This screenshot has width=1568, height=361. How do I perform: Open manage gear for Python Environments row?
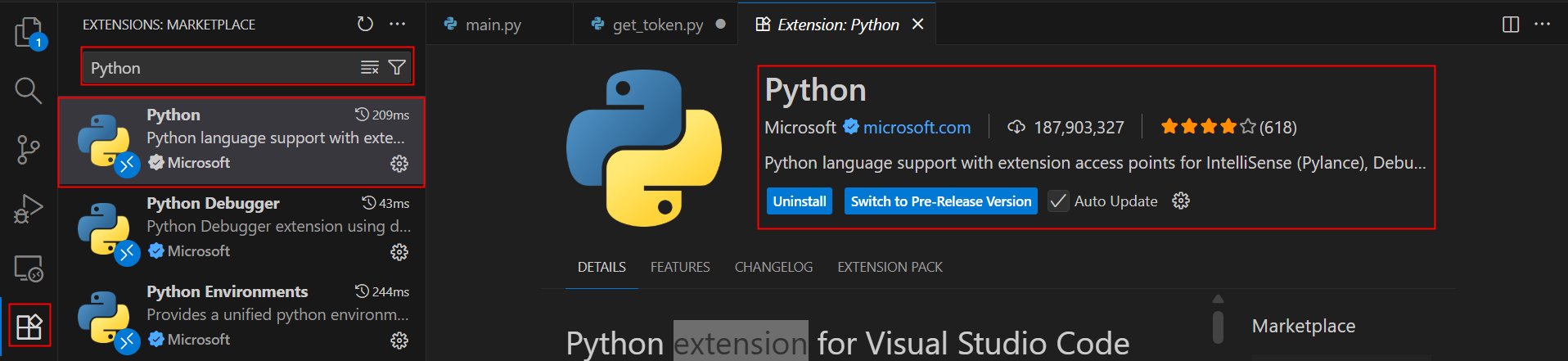click(399, 341)
